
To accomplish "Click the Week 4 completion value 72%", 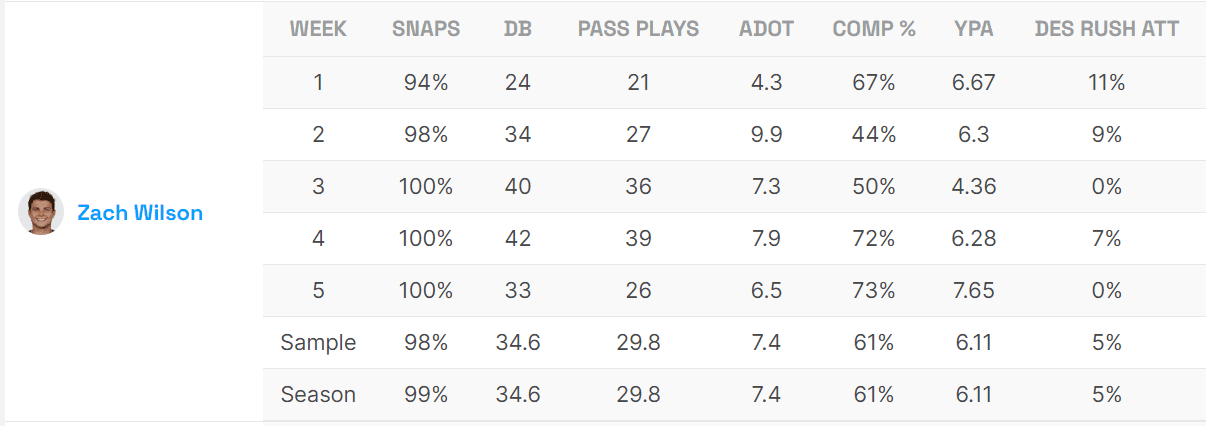I will tap(874, 239).
